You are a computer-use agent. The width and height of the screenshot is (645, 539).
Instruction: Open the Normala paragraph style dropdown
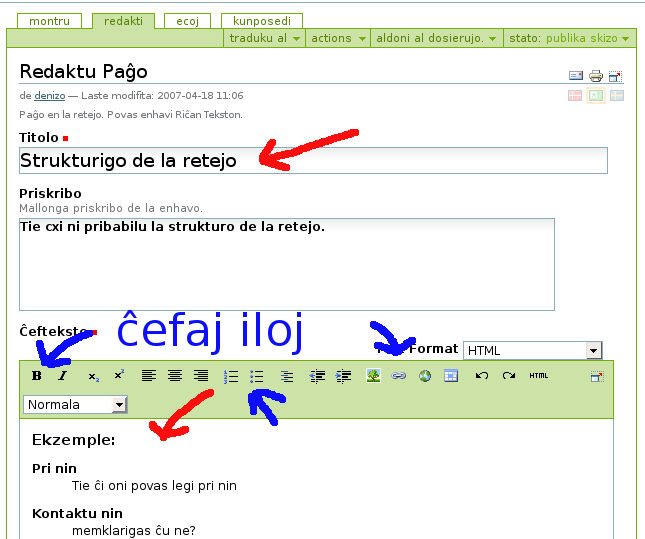pyautogui.click(x=75, y=405)
